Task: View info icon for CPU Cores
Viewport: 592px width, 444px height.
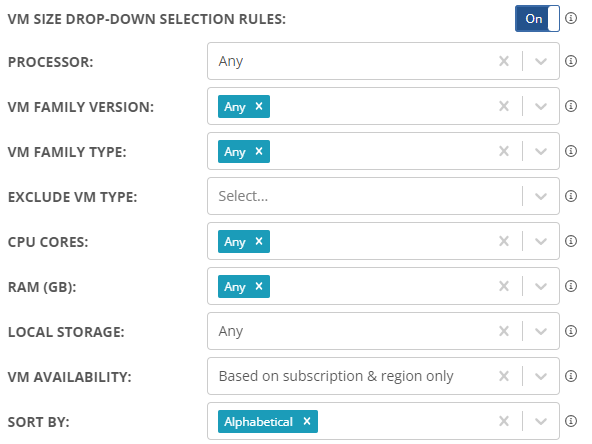Action: (570, 241)
